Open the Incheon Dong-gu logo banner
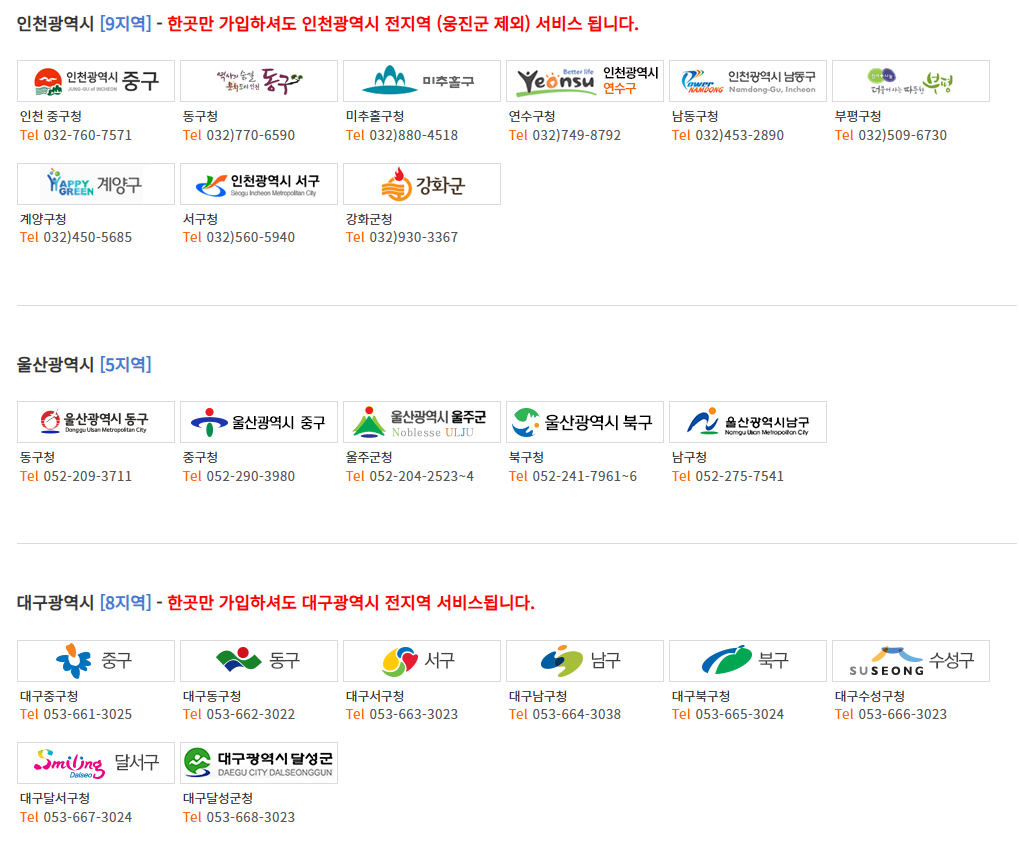Screen dimensions: 1019x856 (x=259, y=81)
